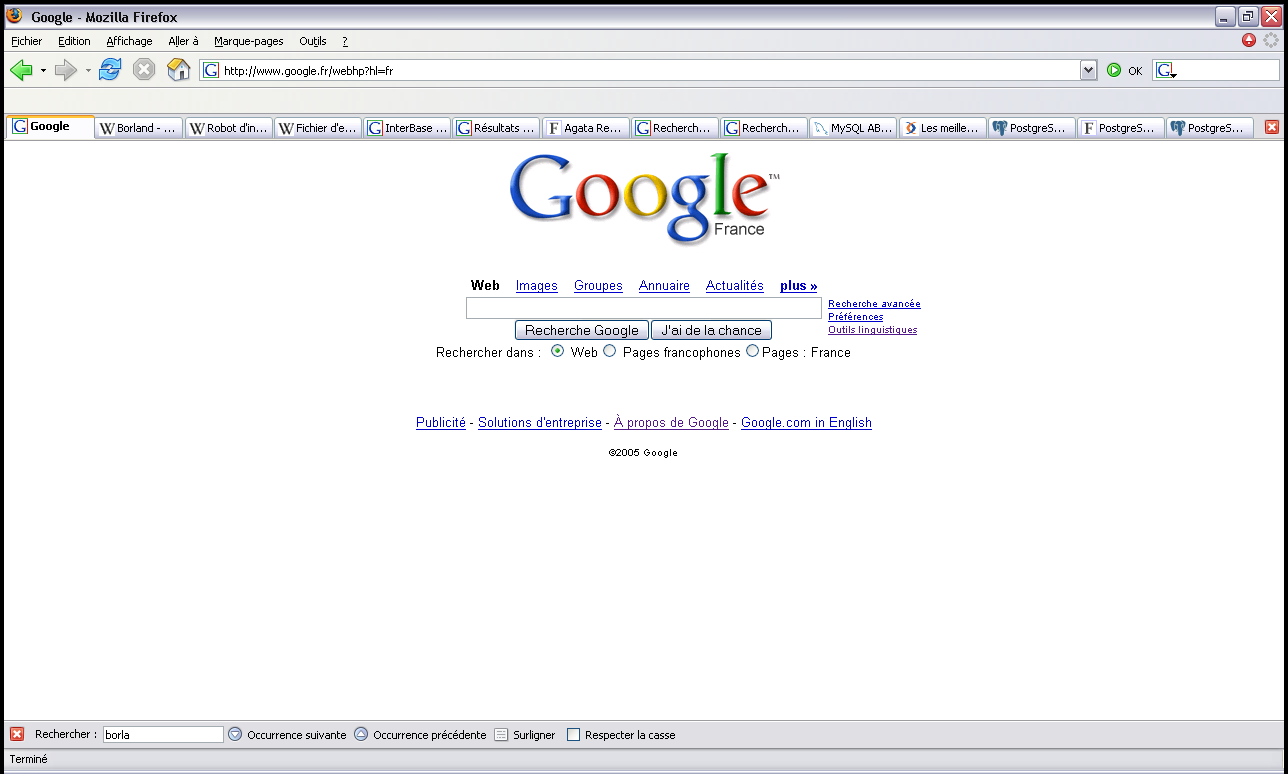Open the search engine selector dropdown
Screen dimensions: 1288x774
1166,71
